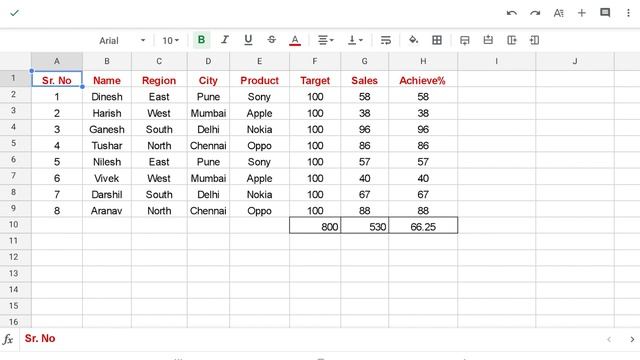Toggle italic formatting

tap(224, 40)
